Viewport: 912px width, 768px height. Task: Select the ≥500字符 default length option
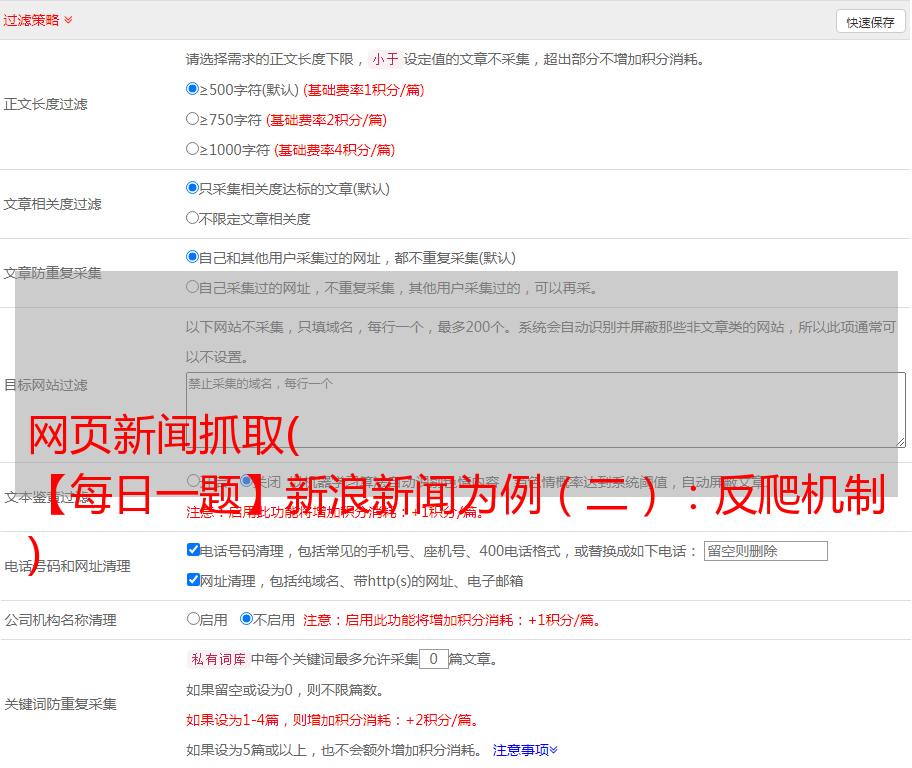coord(193,89)
